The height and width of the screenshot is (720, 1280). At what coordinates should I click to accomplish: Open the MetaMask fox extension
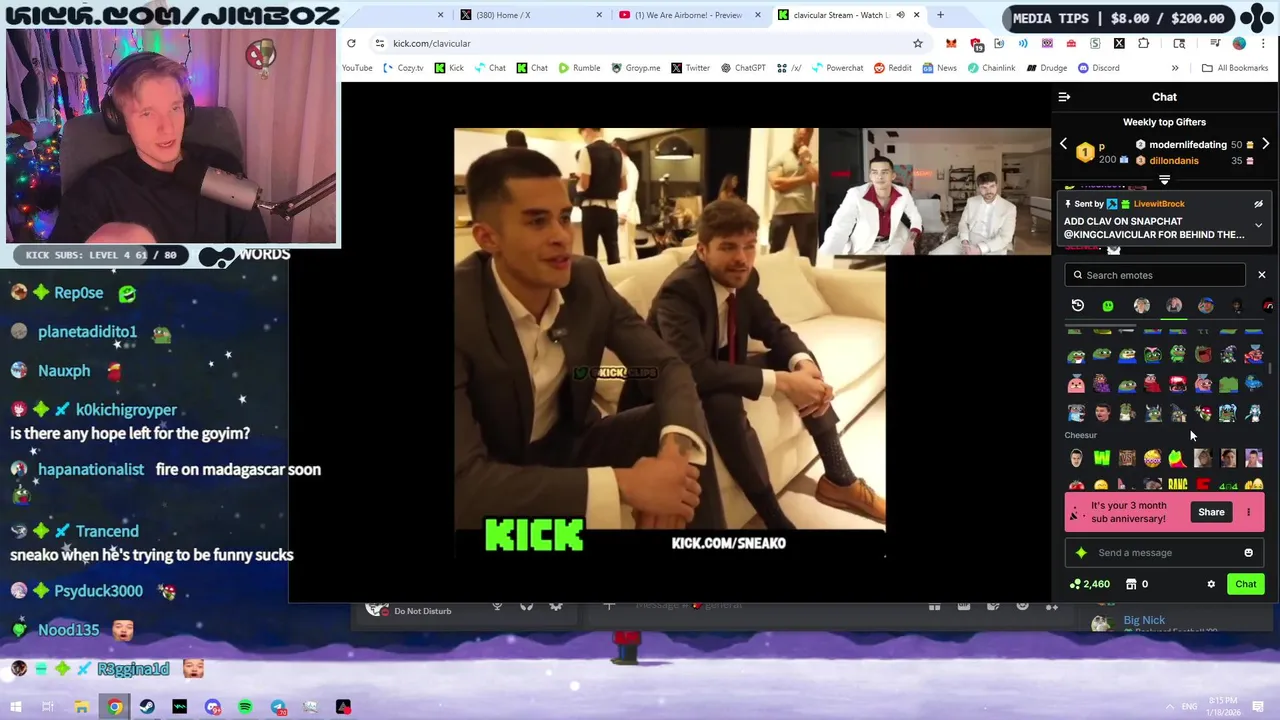coord(951,43)
